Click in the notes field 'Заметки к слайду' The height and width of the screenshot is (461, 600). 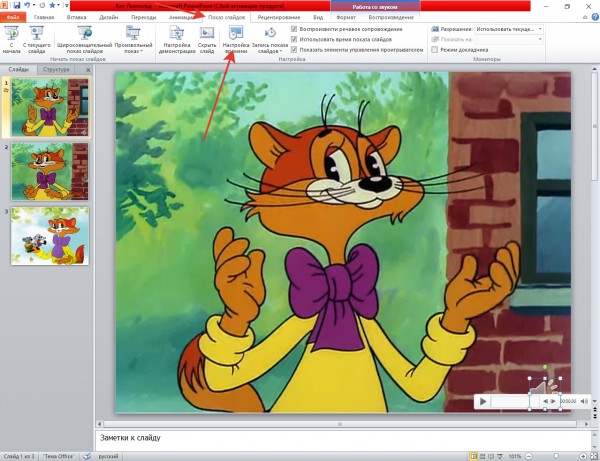coord(342,439)
